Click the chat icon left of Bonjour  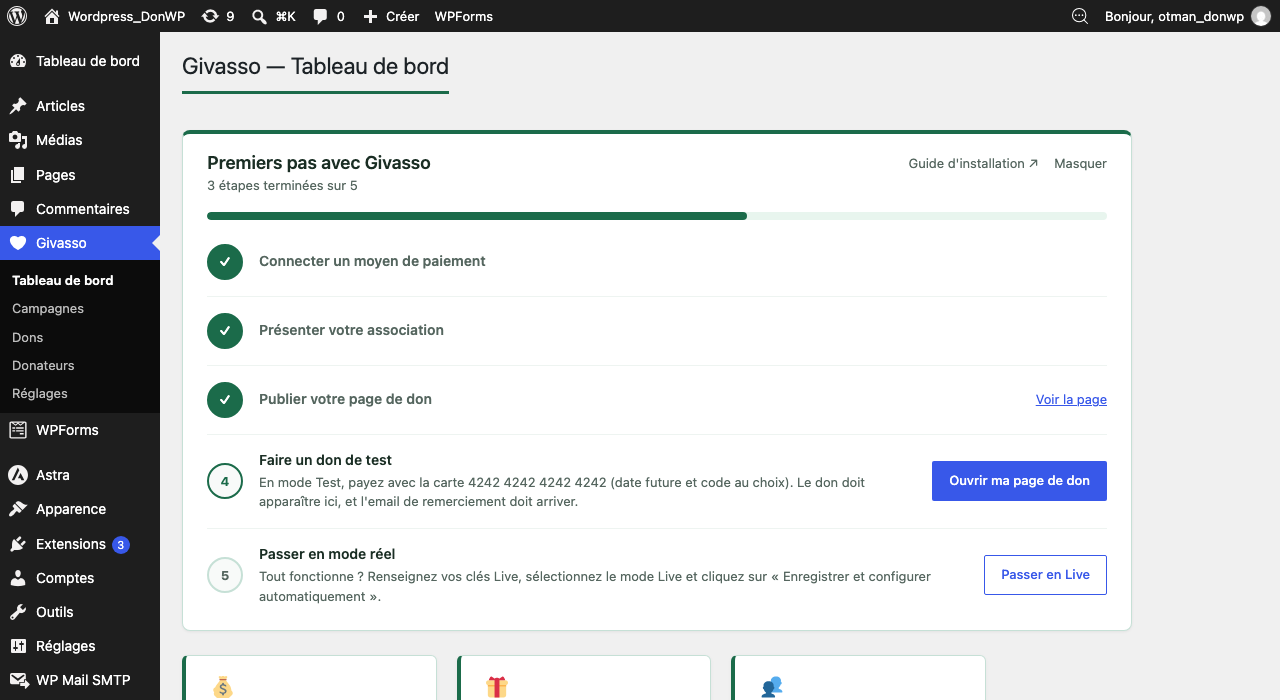pyautogui.click(x=1079, y=16)
